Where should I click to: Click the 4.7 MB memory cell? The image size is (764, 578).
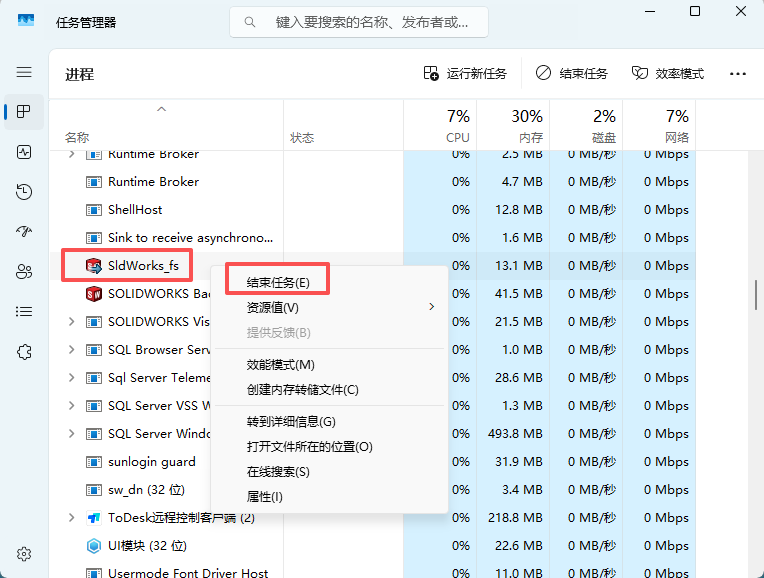(x=513, y=182)
